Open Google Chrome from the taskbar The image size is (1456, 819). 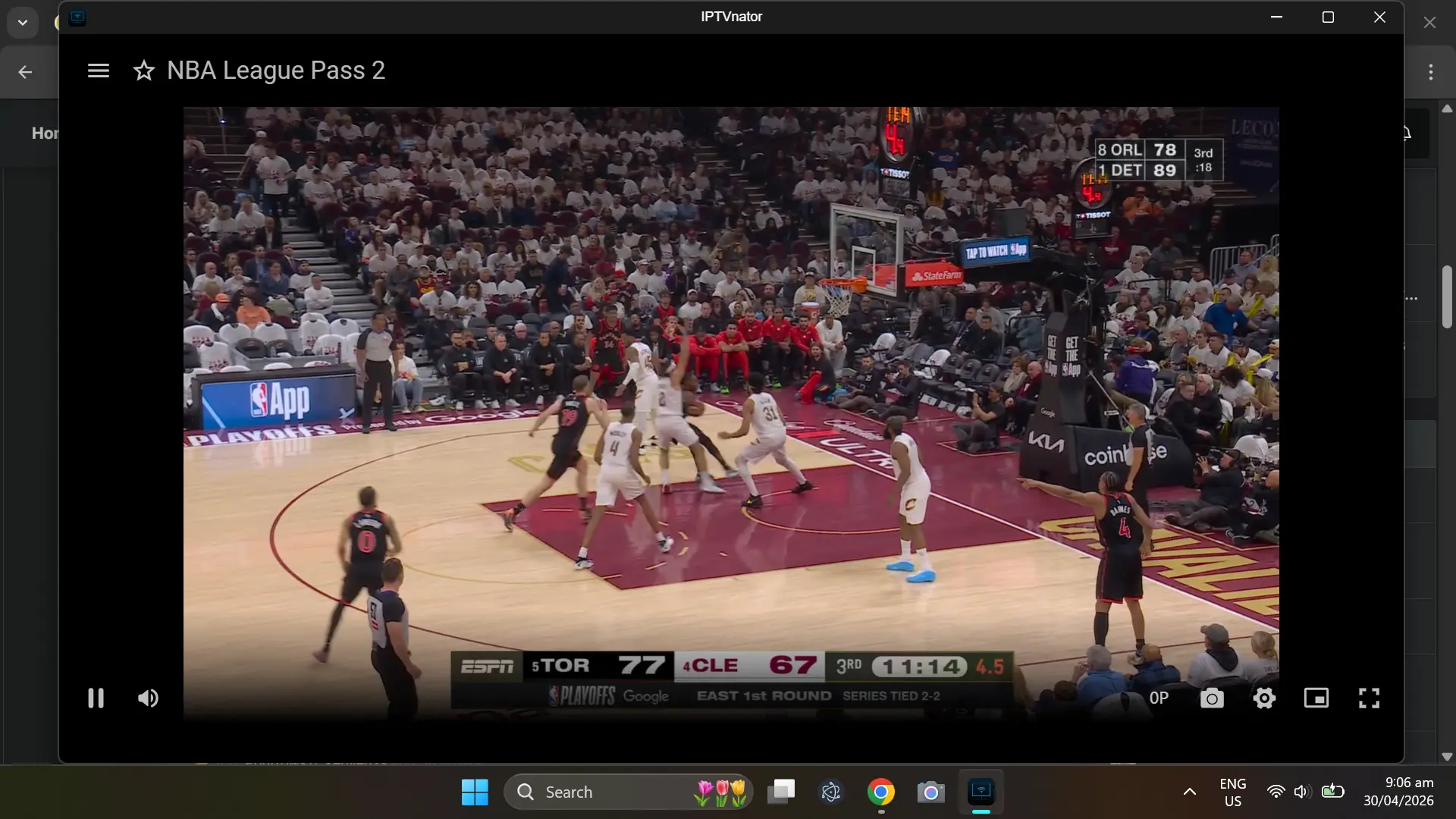tap(881, 792)
